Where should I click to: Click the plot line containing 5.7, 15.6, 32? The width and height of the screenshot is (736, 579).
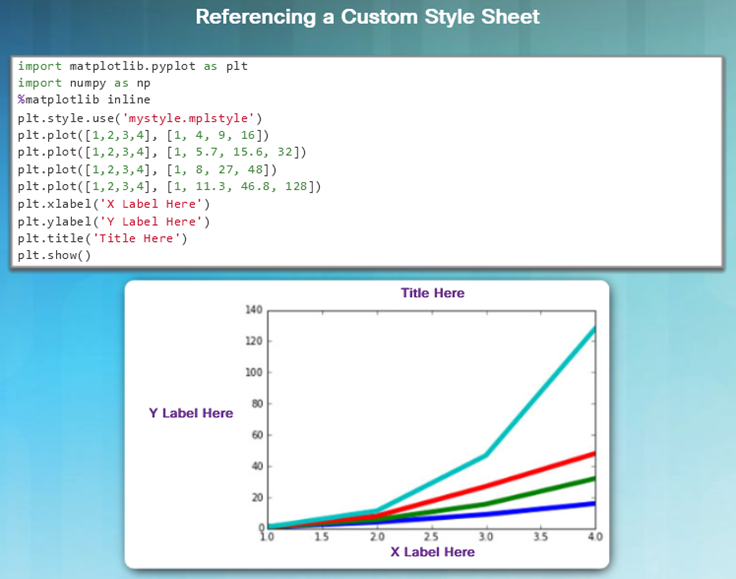point(162,152)
